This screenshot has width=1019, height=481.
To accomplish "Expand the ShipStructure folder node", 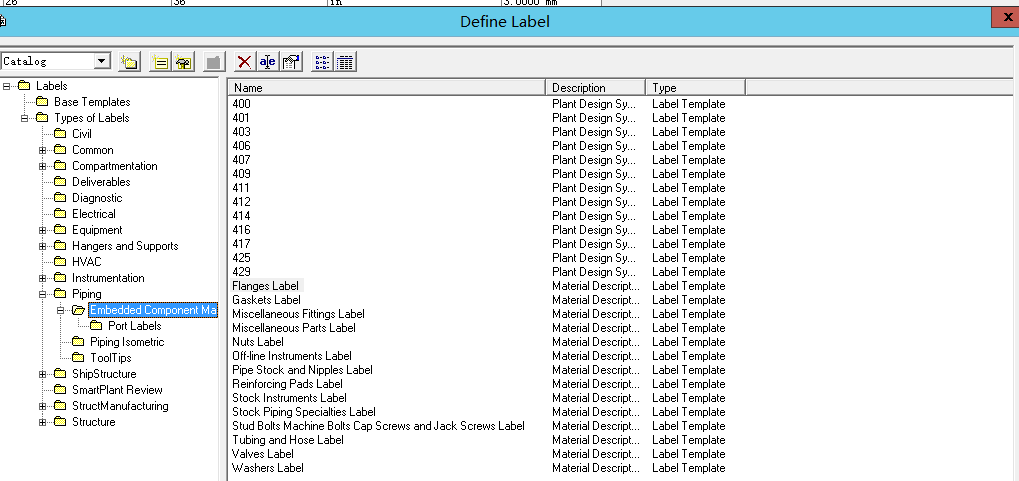I will point(43,374).
